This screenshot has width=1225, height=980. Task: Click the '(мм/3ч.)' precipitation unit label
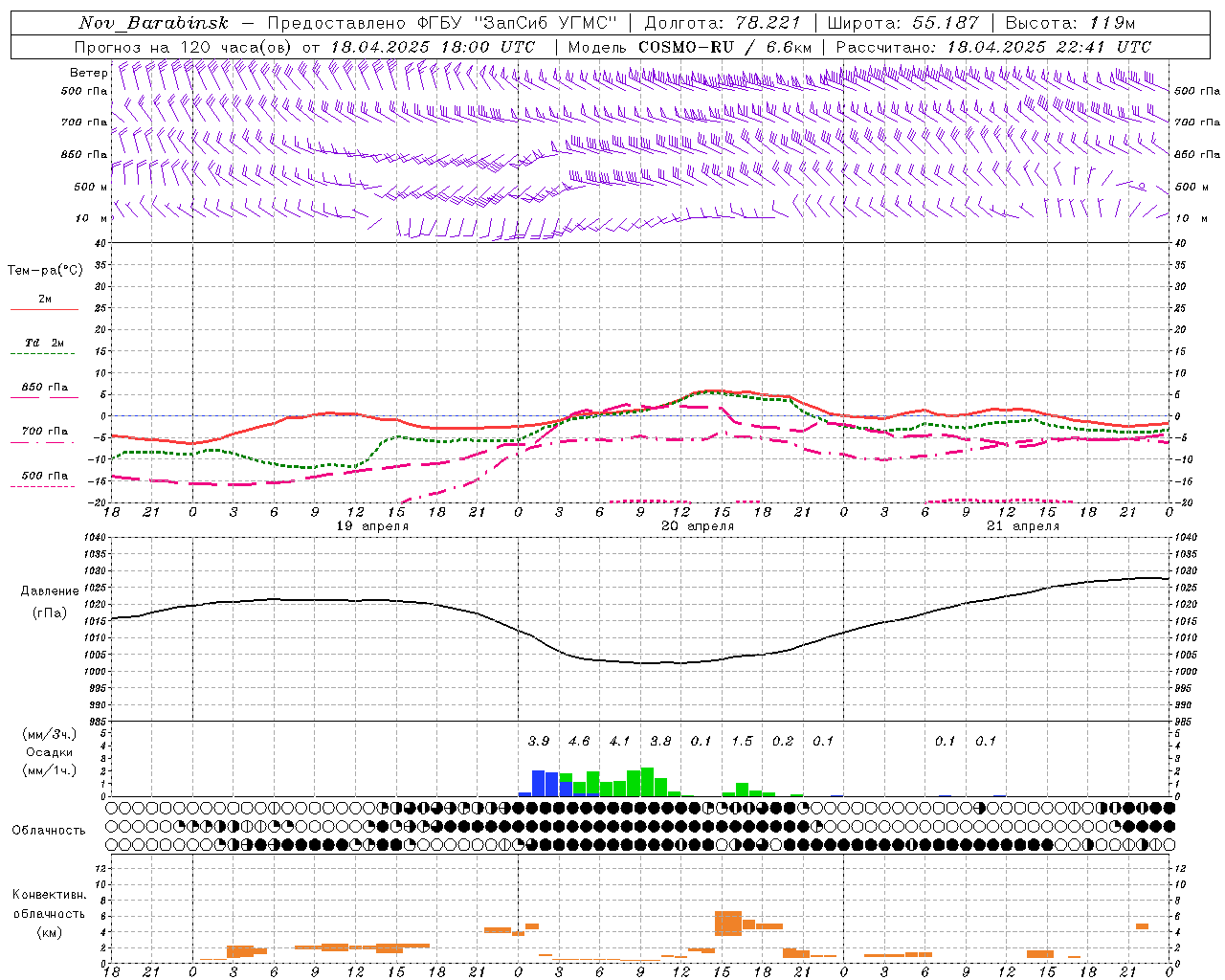(49, 734)
